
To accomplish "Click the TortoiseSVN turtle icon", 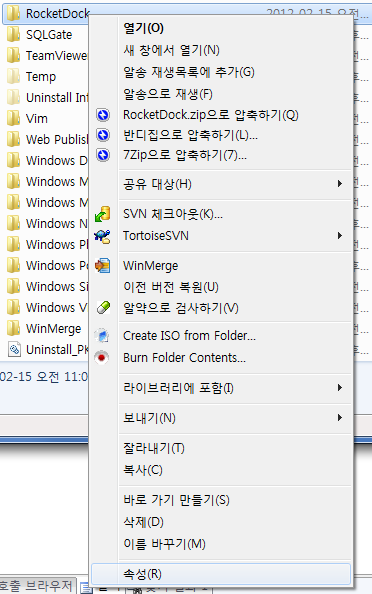I will [x=103, y=236].
